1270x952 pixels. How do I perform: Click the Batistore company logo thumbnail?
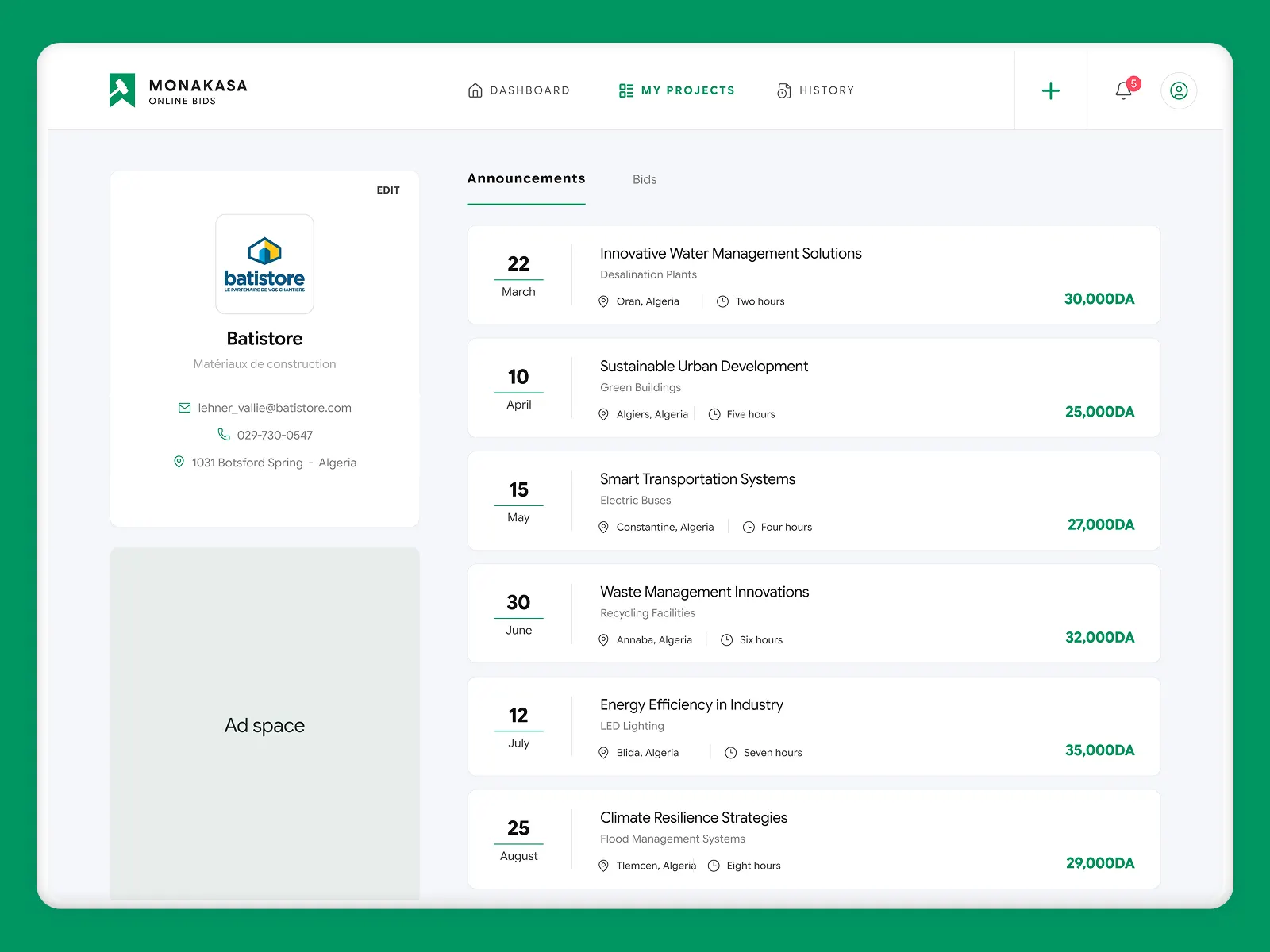click(264, 264)
